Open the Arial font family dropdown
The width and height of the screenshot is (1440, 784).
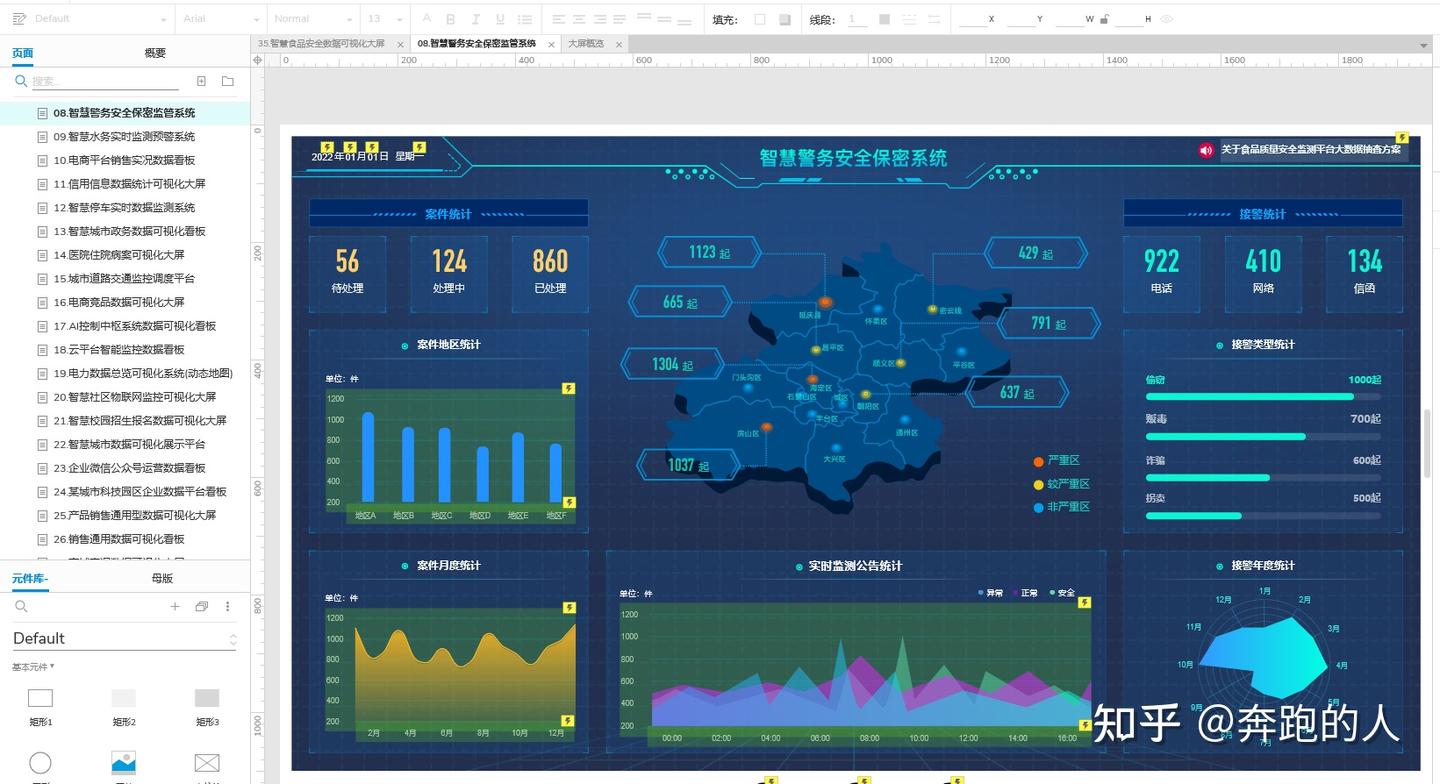[222, 19]
